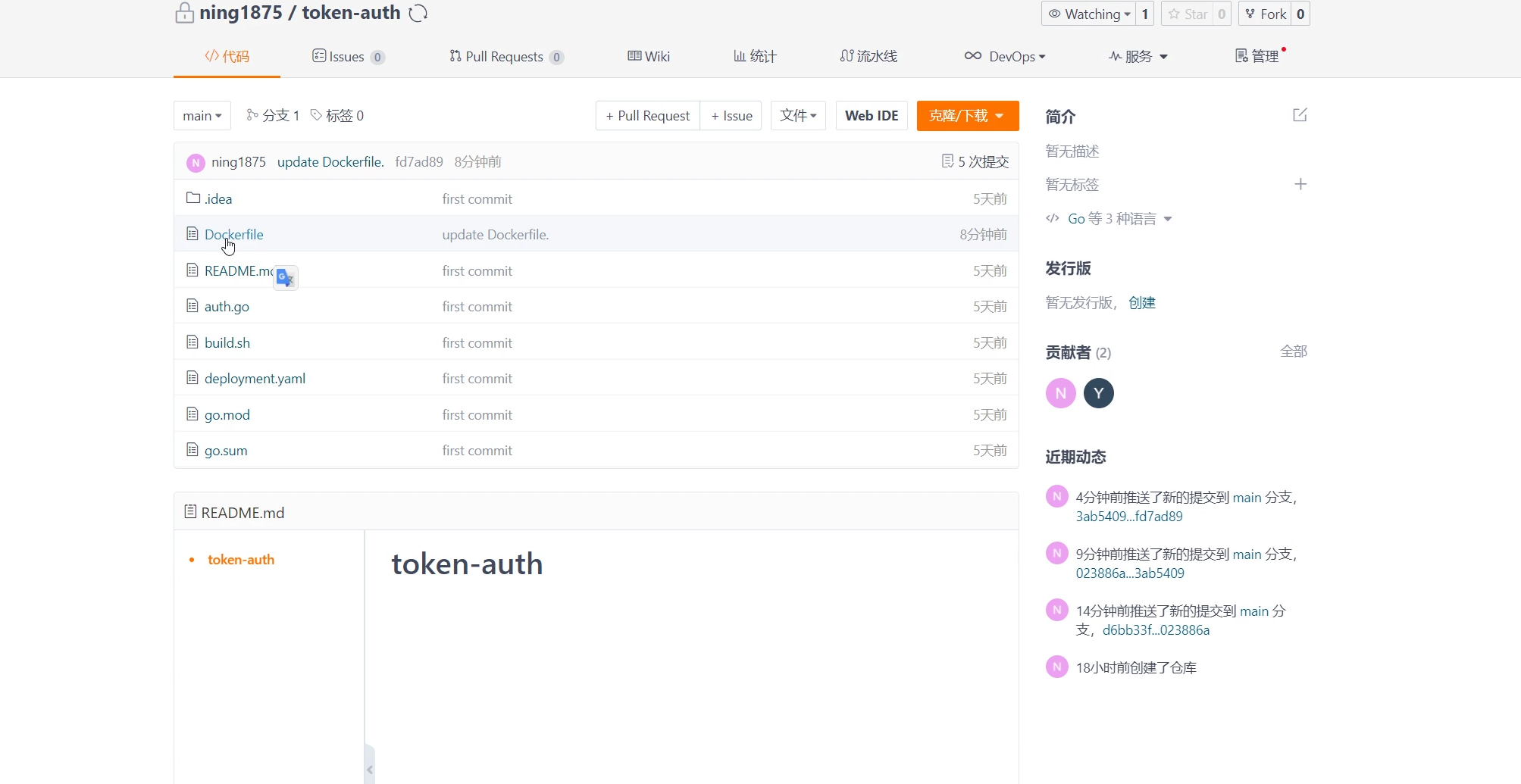The width and height of the screenshot is (1521, 784).
Task: Open the go.sum file
Action: pos(226,450)
